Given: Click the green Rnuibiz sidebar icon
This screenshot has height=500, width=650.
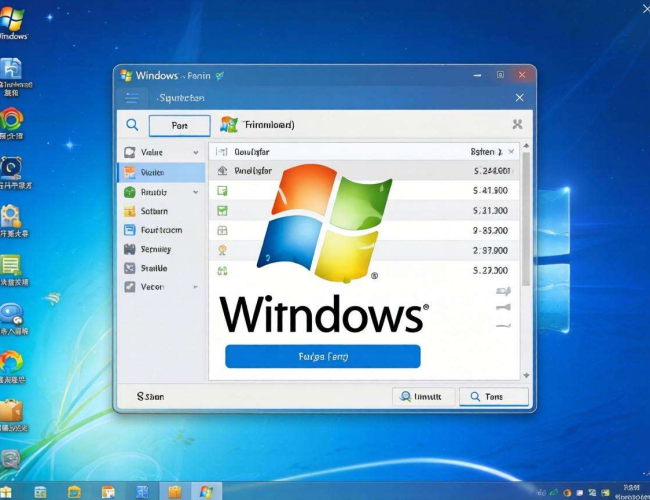Looking at the screenshot, I should tap(130, 192).
